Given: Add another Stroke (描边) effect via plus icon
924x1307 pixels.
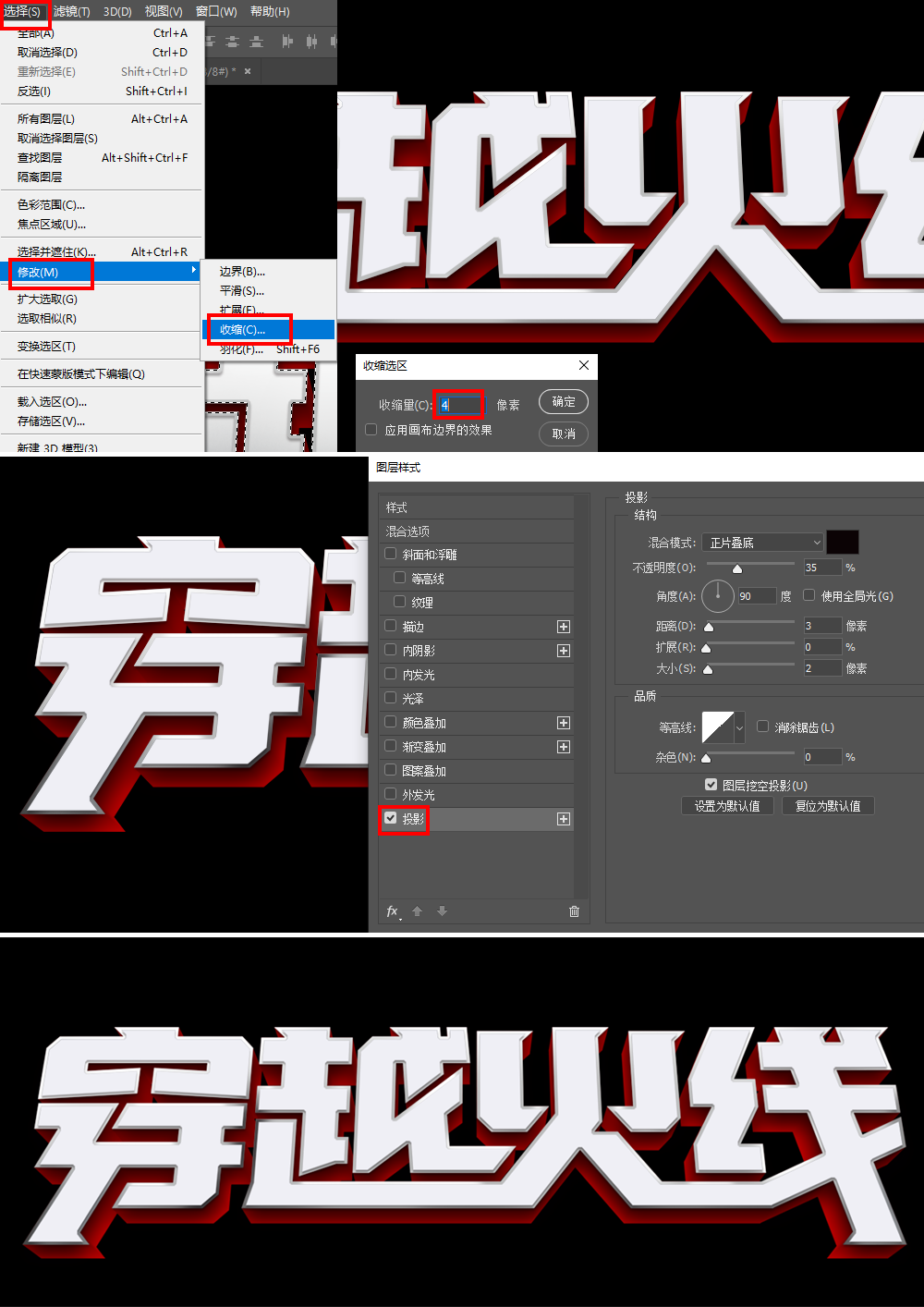Looking at the screenshot, I should 564,627.
